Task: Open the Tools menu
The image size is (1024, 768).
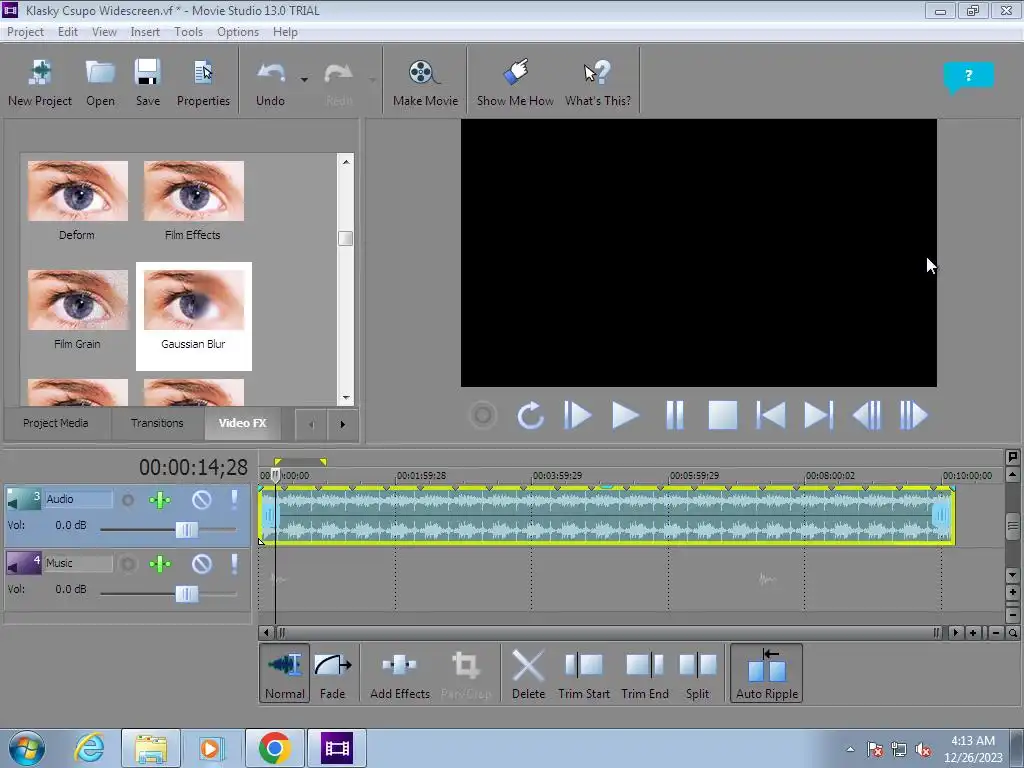Action: click(188, 32)
